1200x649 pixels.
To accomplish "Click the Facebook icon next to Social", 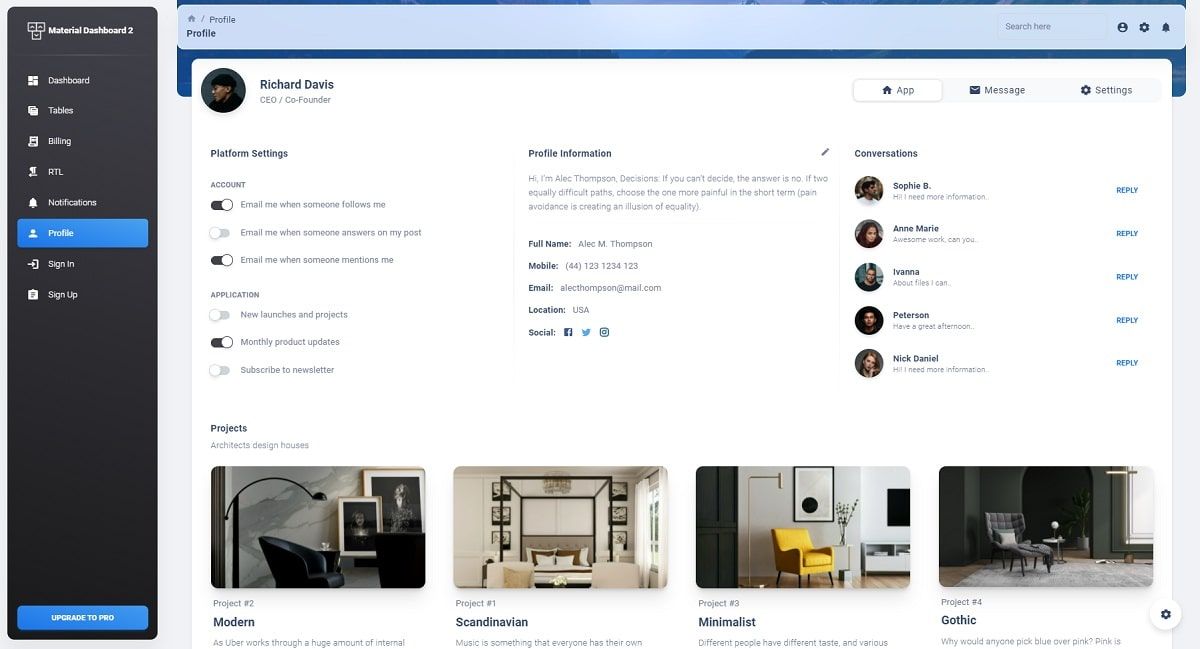I will tap(568, 331).
